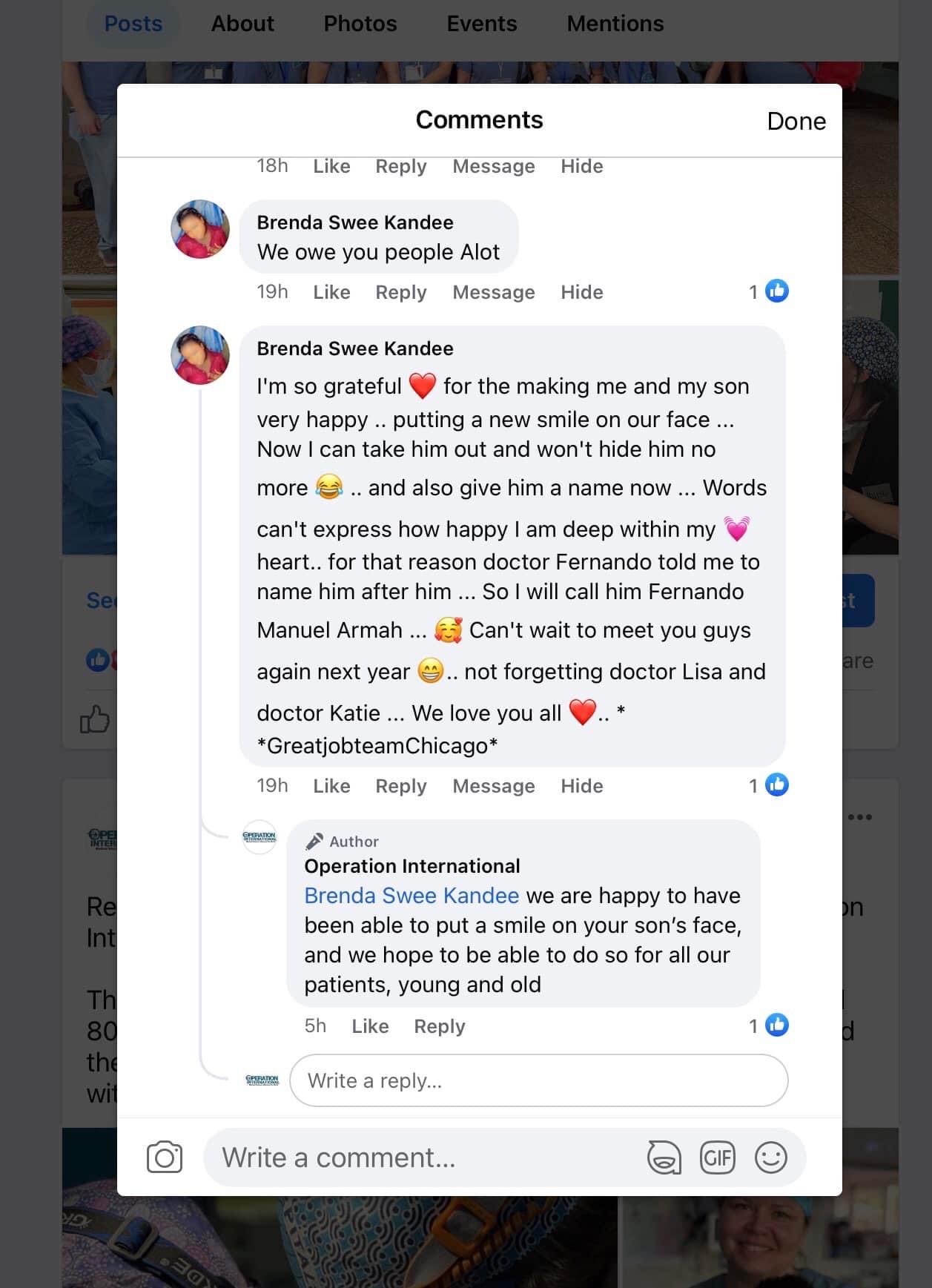The image size is (932, 1288).
Task: Open the emoji smiley picker
Action: 770,1157
